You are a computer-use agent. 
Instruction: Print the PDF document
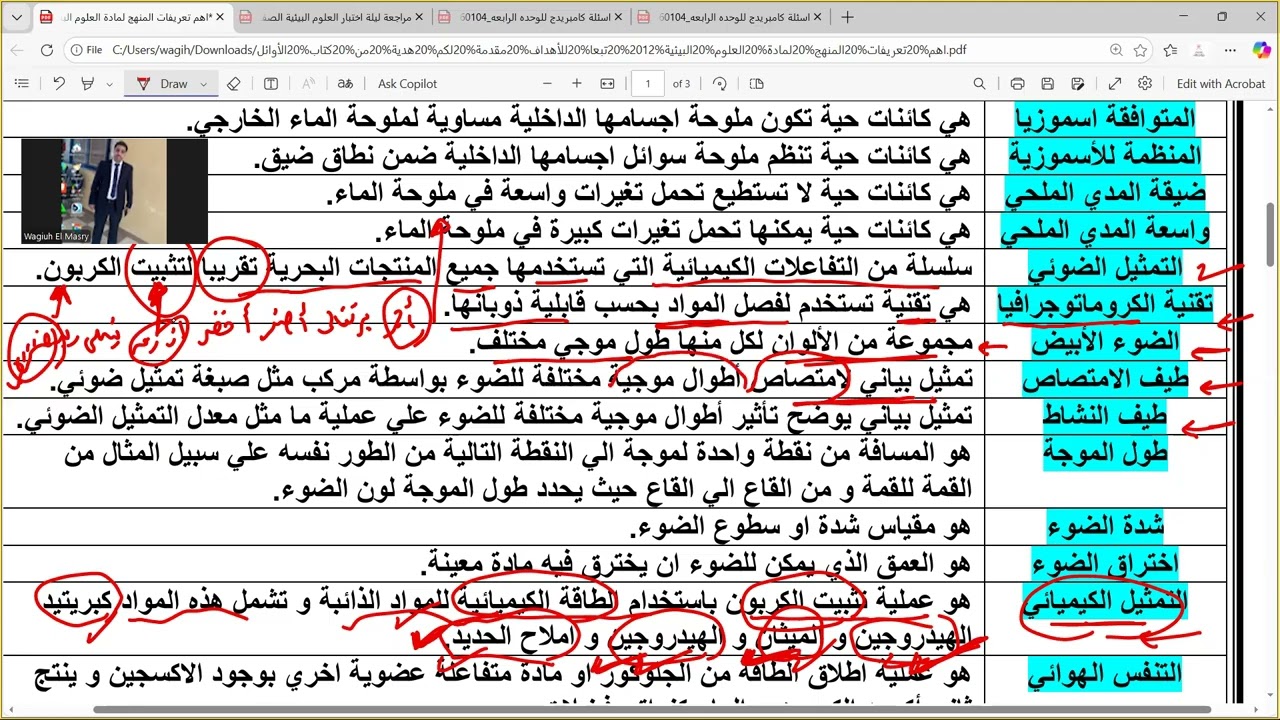point(1018,84)
